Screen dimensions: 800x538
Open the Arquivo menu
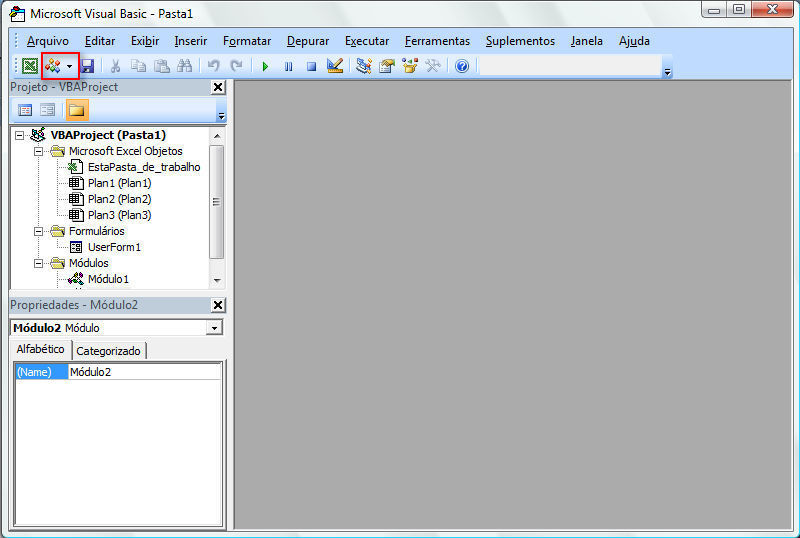[x=47, y=41]
